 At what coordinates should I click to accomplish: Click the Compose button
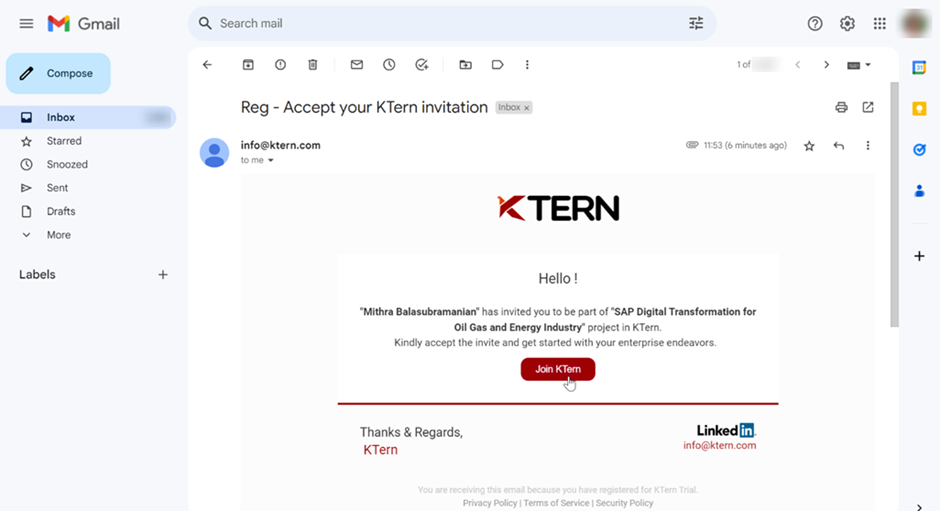[58, 73]
